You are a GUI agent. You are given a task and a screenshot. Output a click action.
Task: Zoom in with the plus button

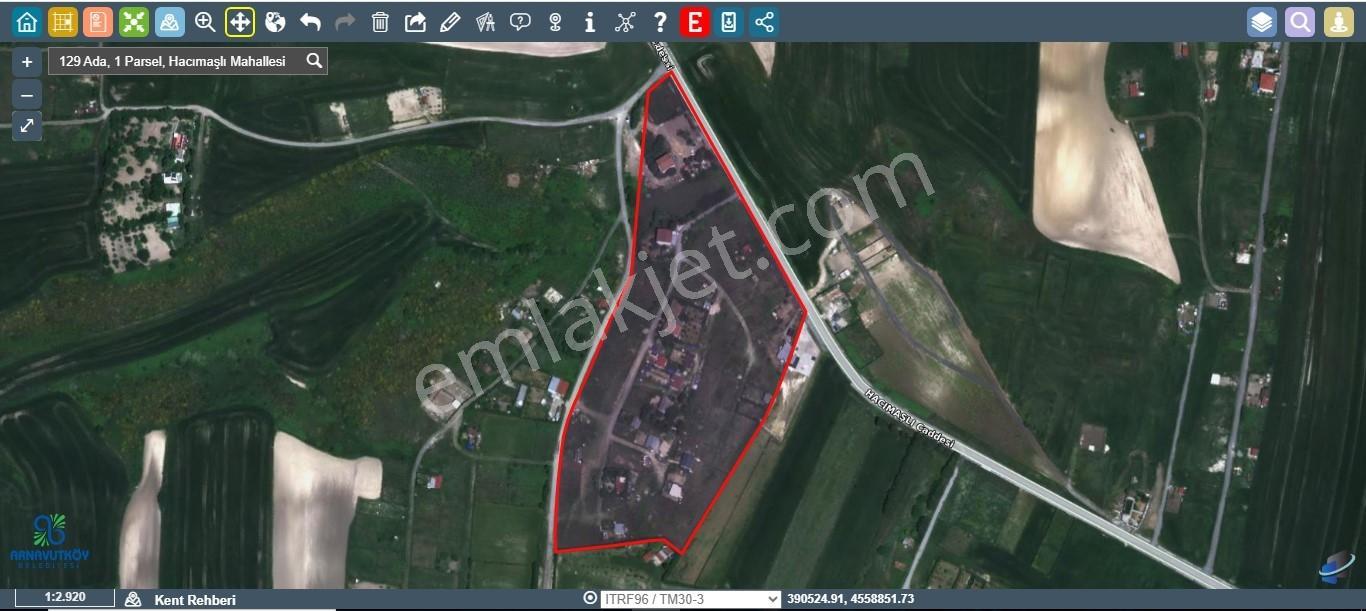click(x=27, y=61)
